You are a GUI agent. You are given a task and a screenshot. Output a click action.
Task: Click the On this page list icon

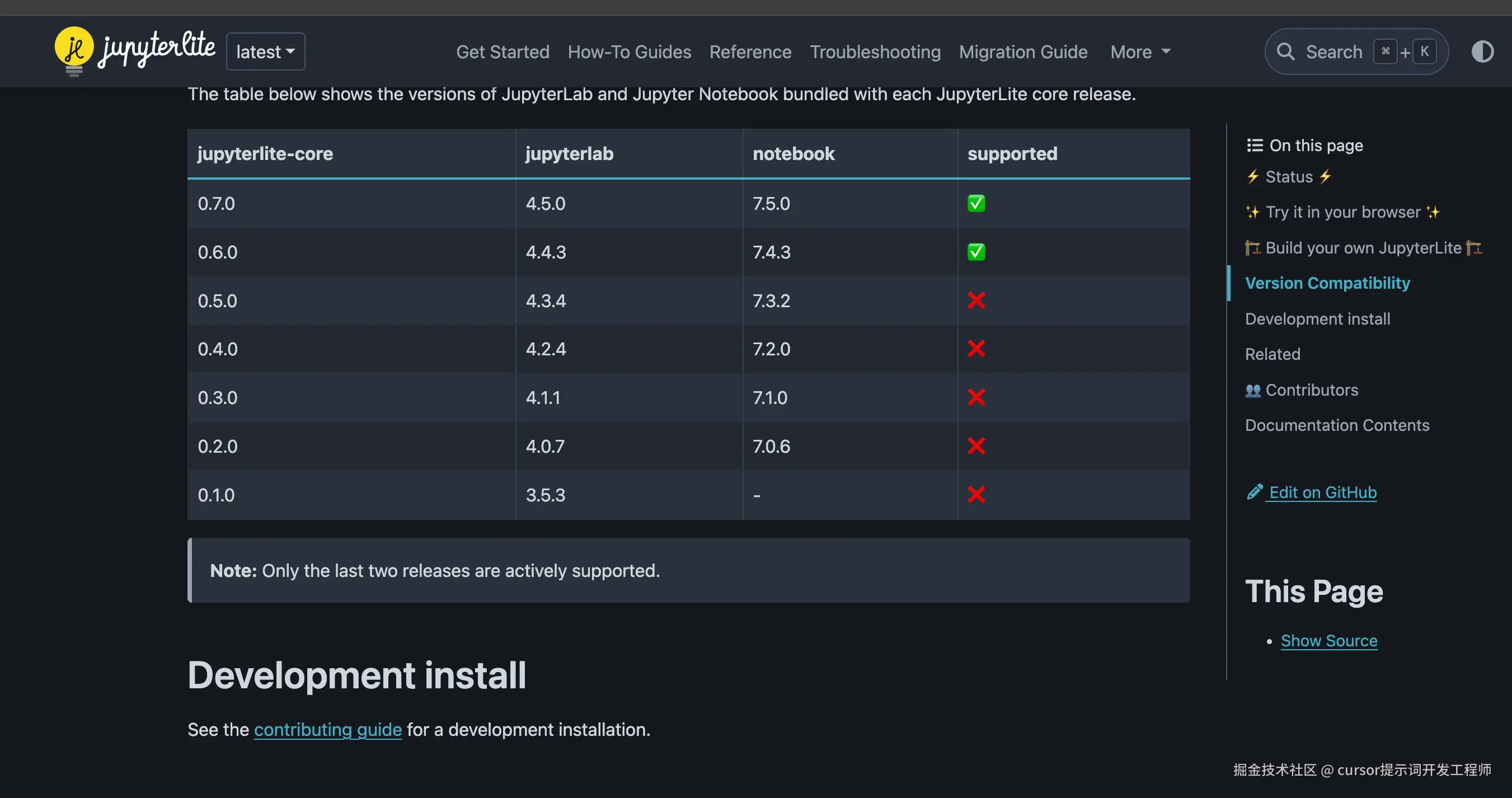(1255, 145)
